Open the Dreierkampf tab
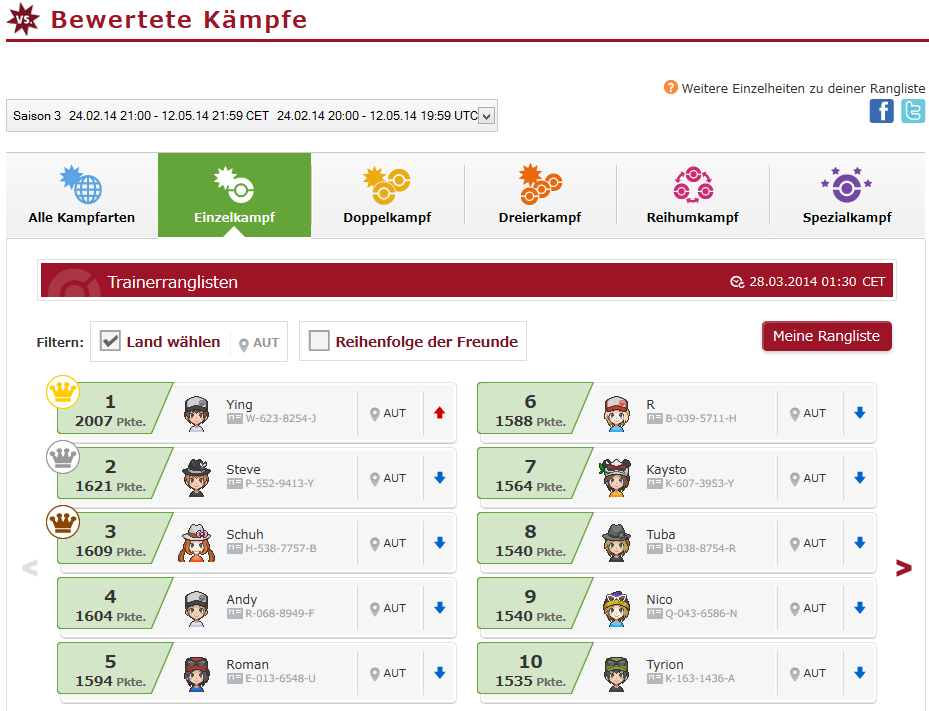Viewport: 929px width, 711px height. click(x=540, y=195)
